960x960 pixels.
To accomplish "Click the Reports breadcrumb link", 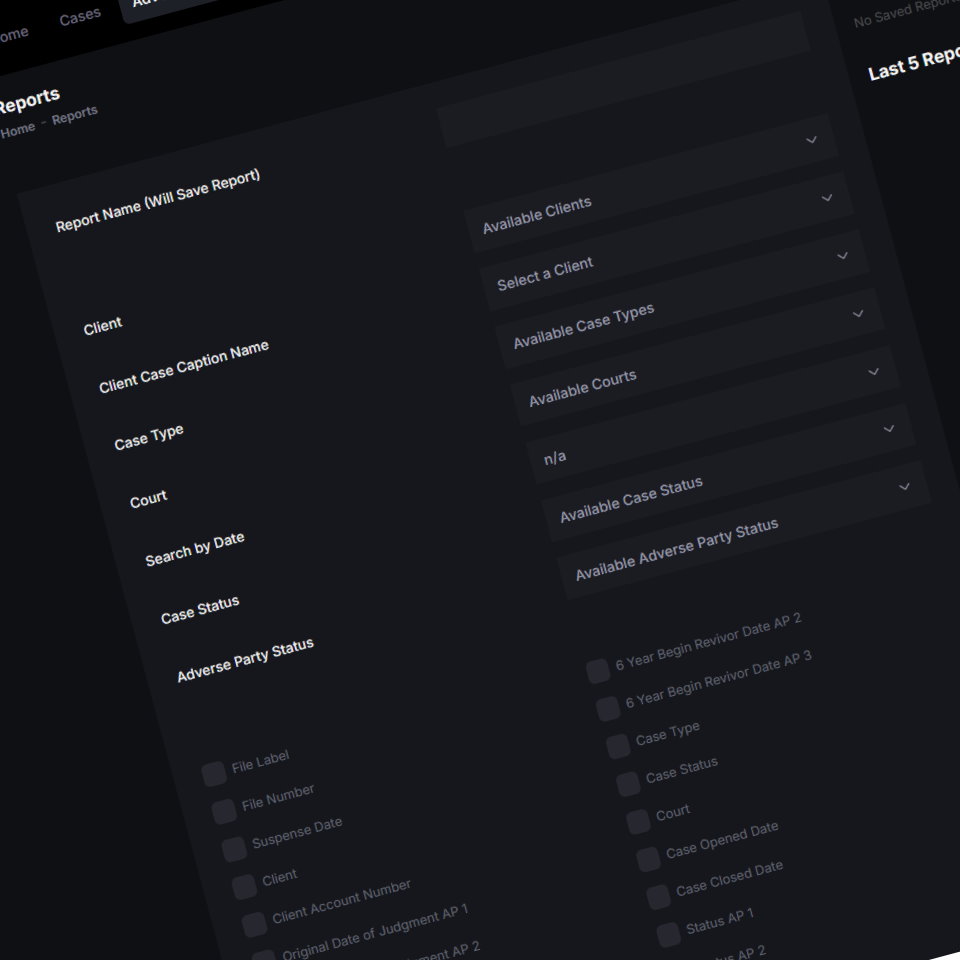I will [x=75, y=115].
